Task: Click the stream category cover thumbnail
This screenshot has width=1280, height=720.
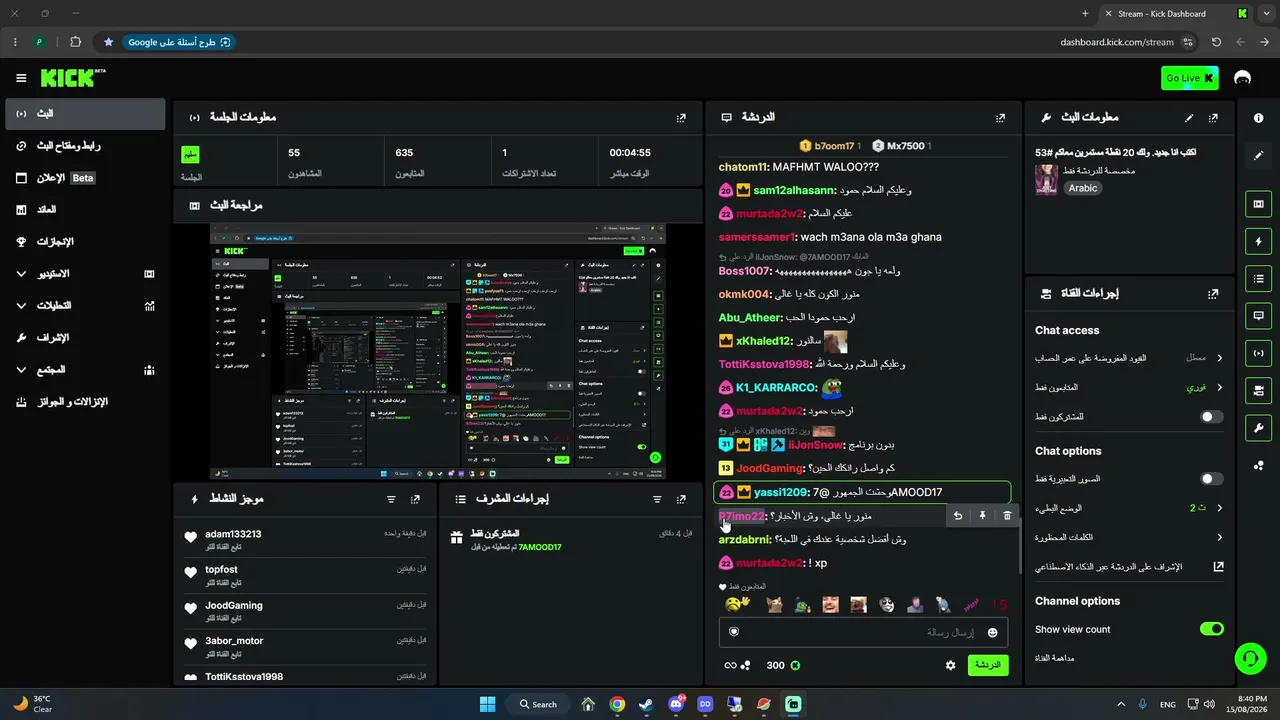Action: 1047,180
